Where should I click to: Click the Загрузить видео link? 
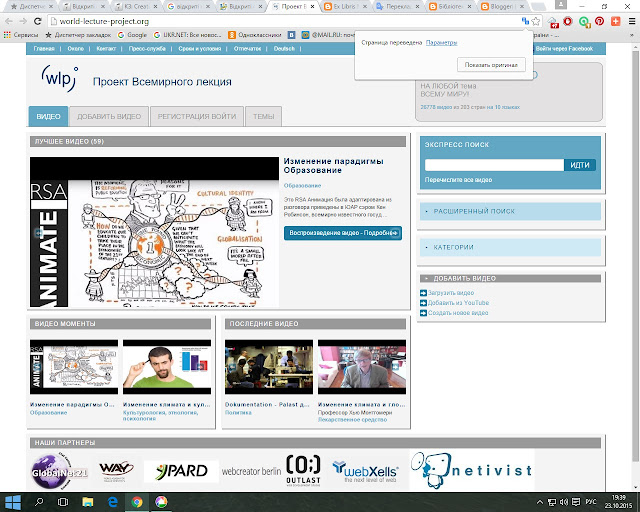(451, 293)
